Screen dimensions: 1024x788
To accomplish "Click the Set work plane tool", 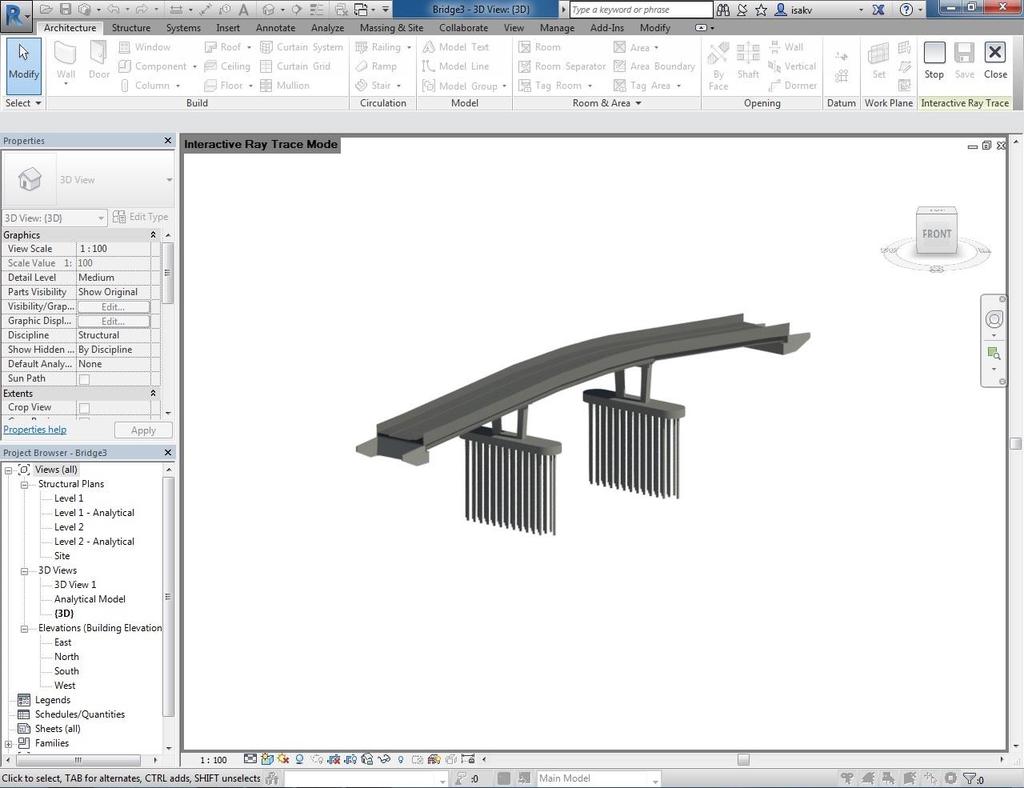I will (879, 61).
